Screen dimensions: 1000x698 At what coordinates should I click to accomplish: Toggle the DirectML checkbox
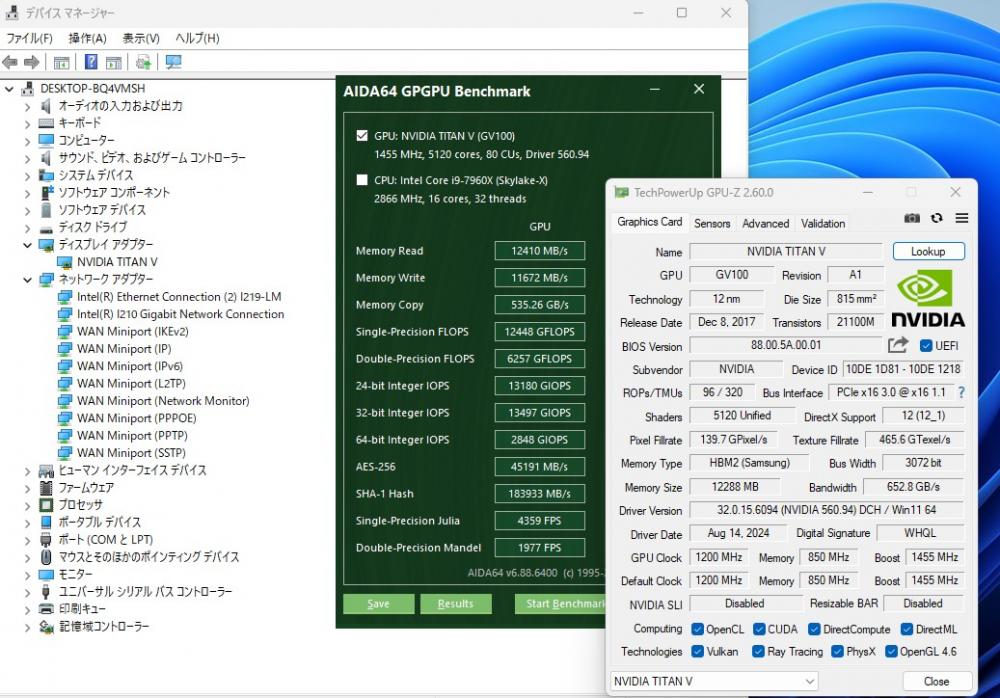907,629
